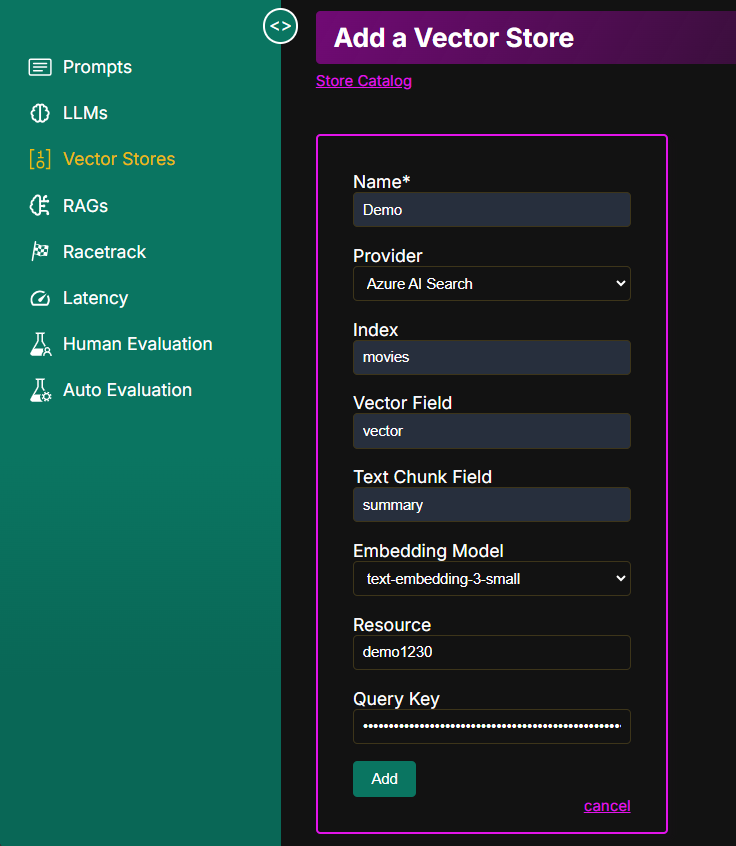The width and height of the screenshot is (736, 846).
Task: Click the Query Key label
Action: coord(396,699)
